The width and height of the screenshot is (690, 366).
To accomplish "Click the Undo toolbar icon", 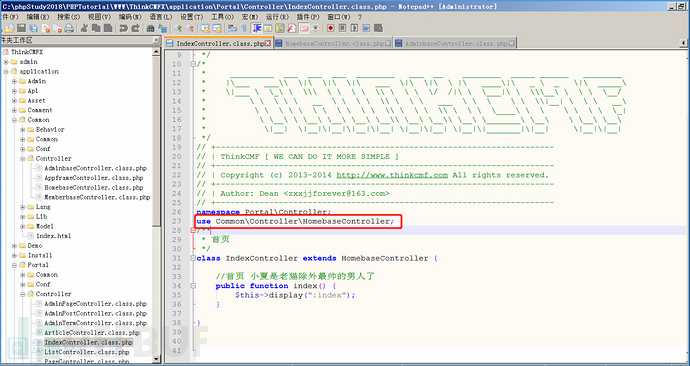I will point(123,28).
